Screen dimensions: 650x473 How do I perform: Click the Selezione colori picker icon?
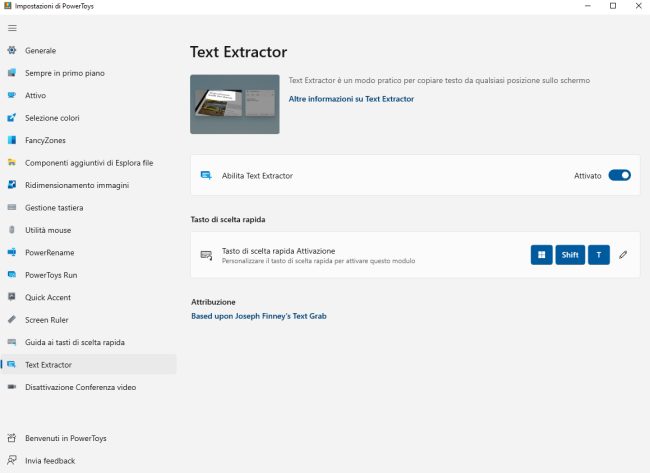[12, 117]
